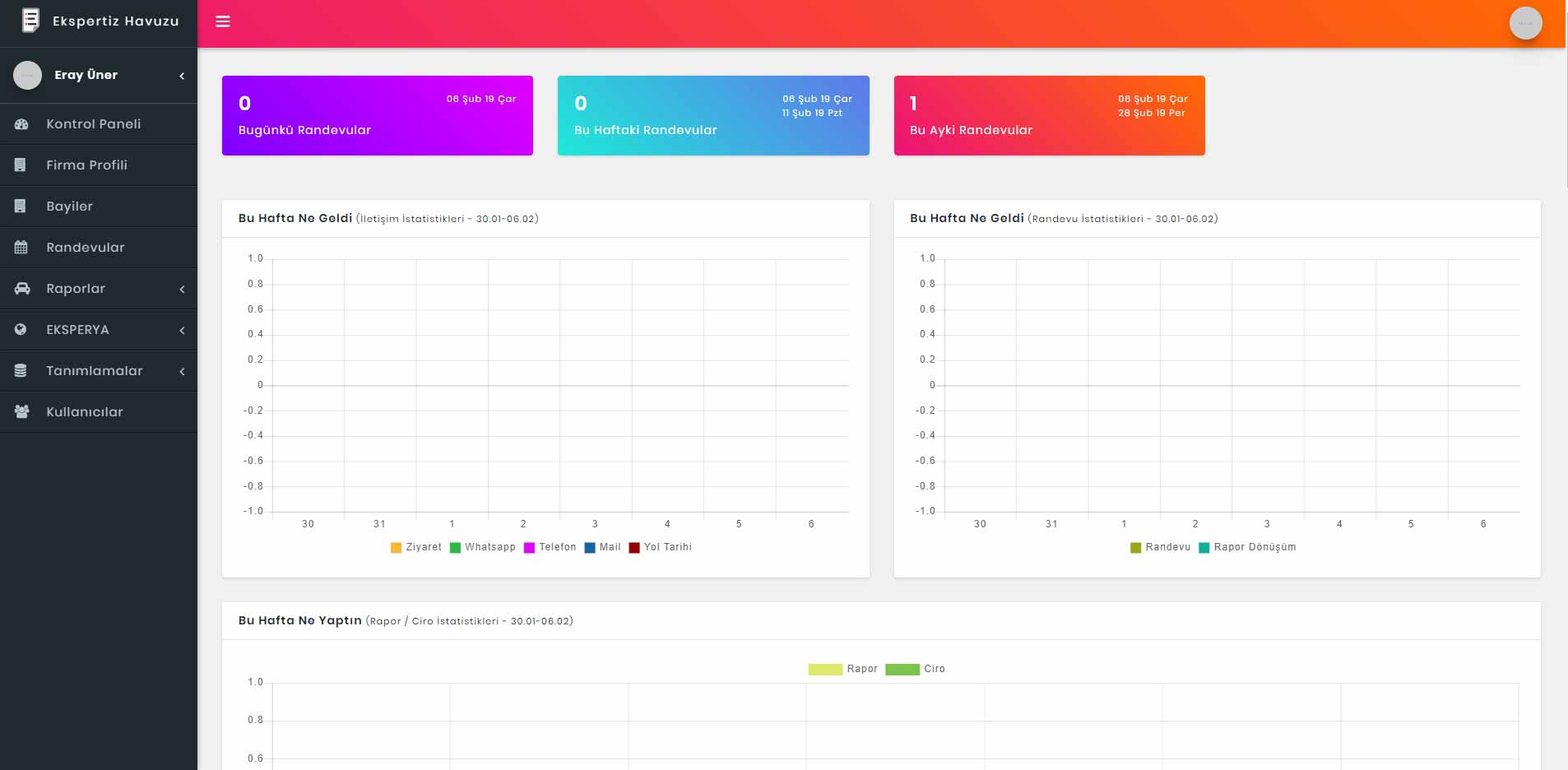This screenshot has width=1568, height=770.
Task: Click the Raporlar car icon
Action: click(22, 289)
